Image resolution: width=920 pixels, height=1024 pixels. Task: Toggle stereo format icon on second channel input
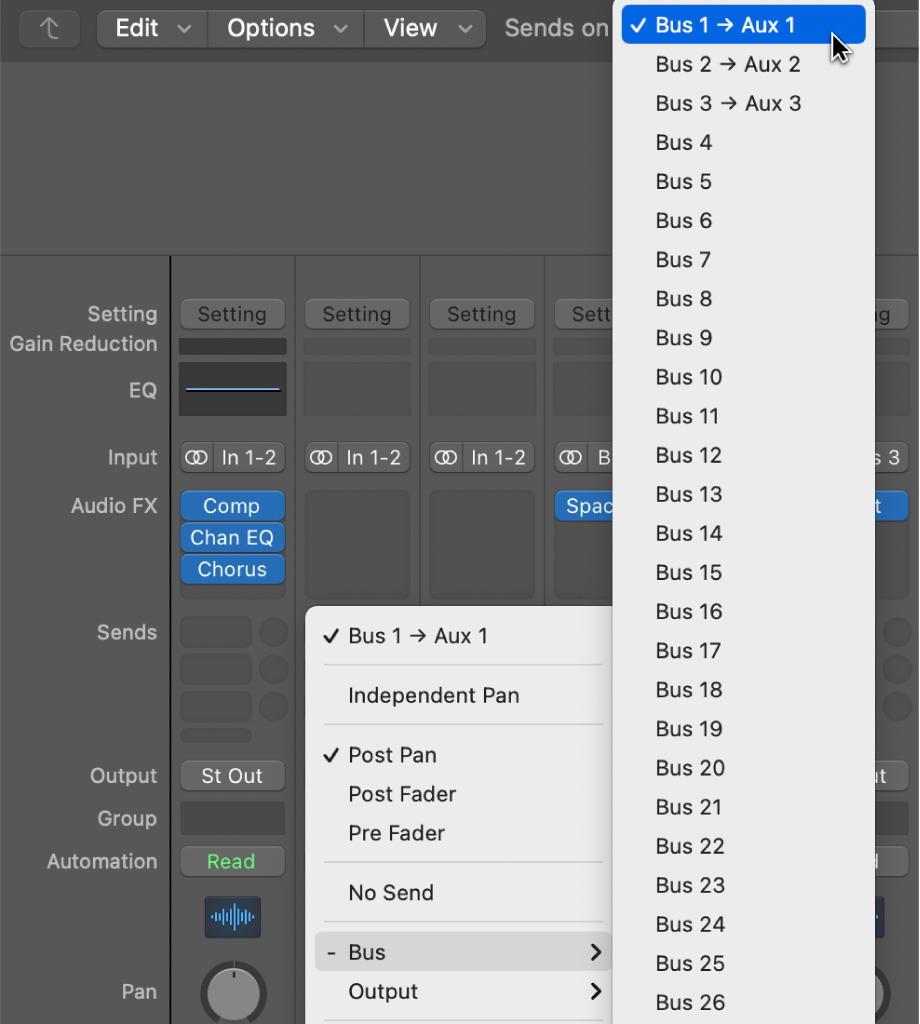tap(321, 457)
